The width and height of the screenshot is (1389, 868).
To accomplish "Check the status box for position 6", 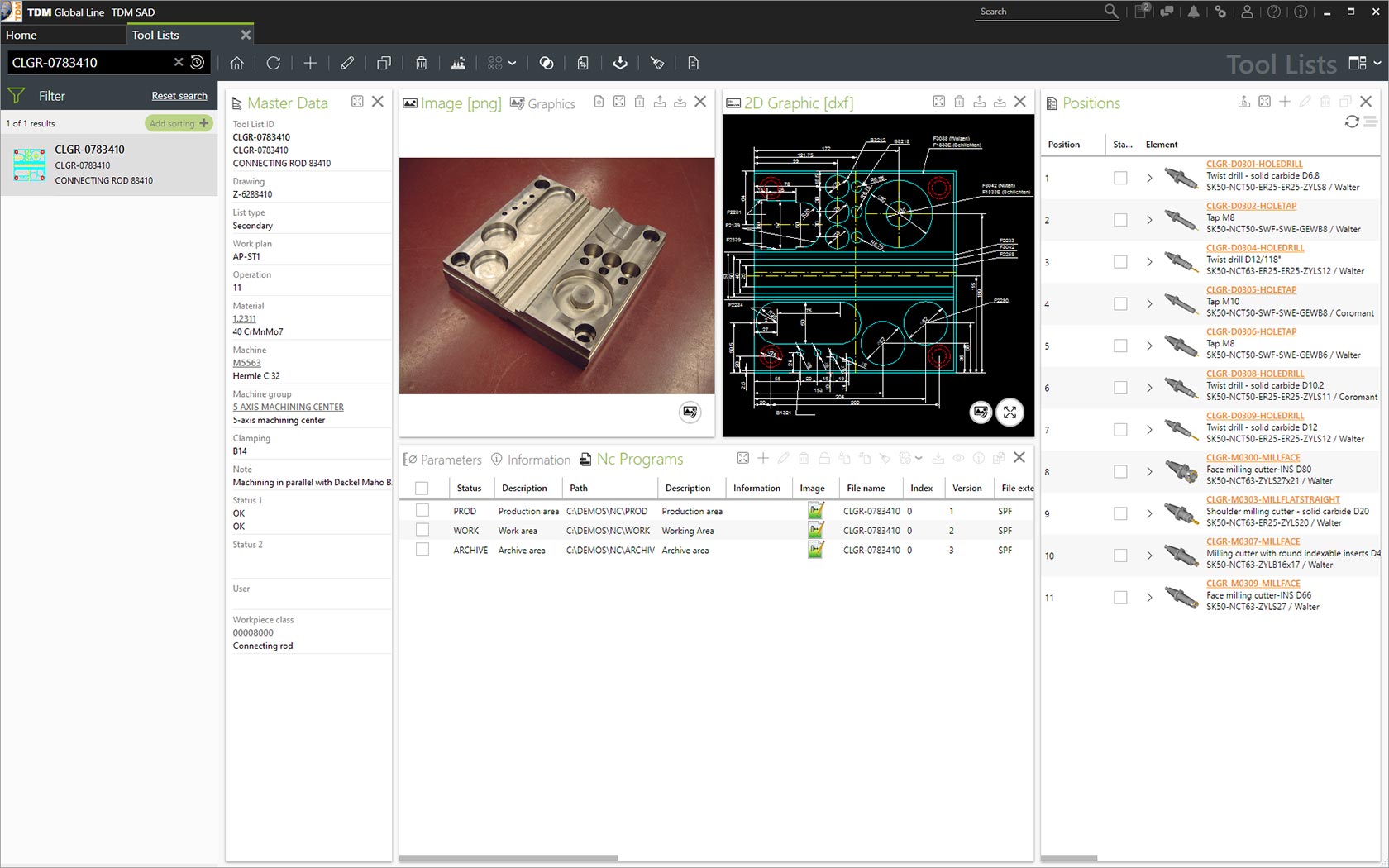I will pyautogui.click(x=1120, y=388).
